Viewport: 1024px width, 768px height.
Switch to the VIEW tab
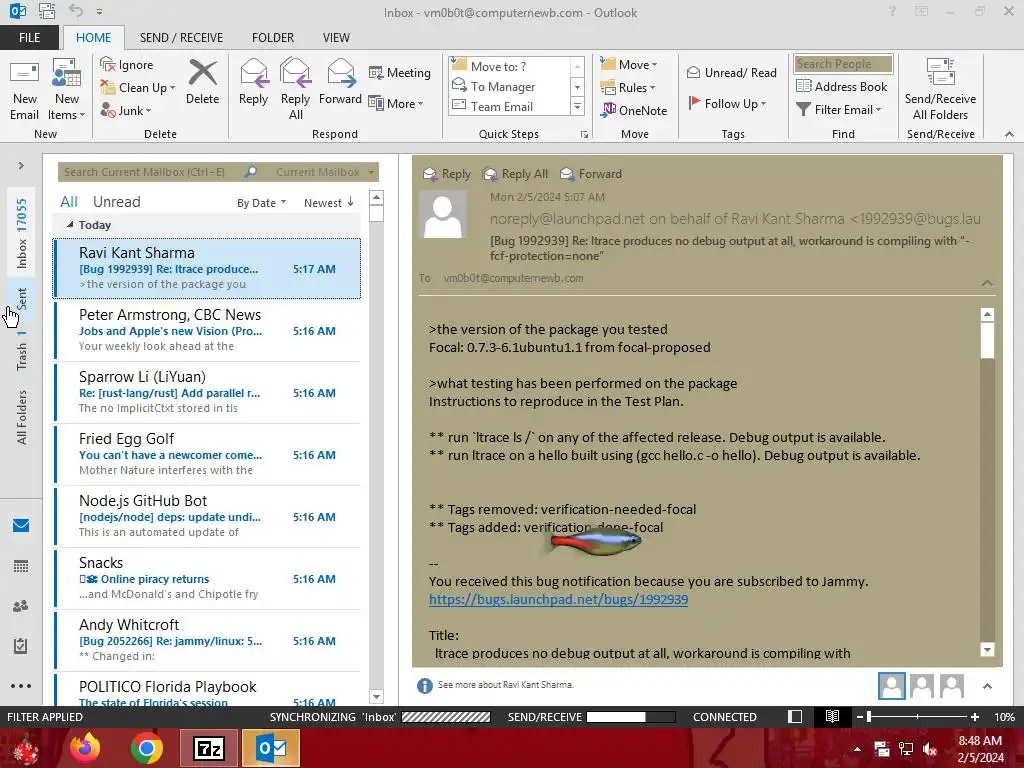[x=336, y=38]
